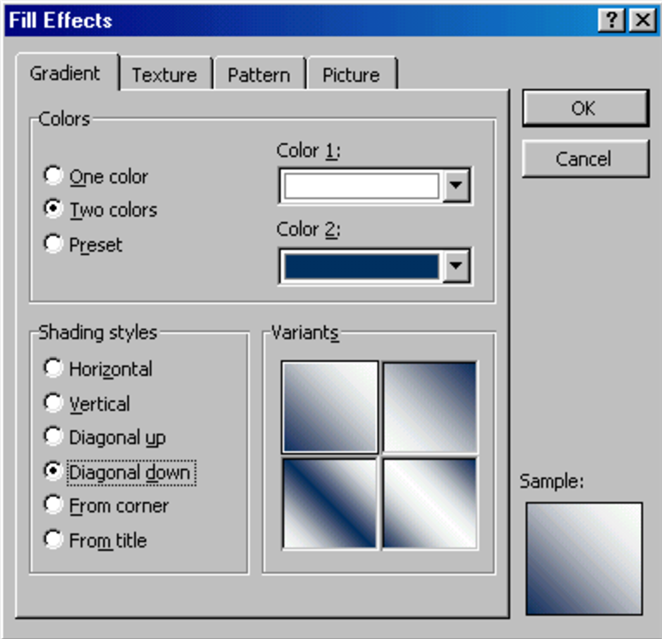
Task: Switch to the Texture tab
Action: [x=164, y=75]
